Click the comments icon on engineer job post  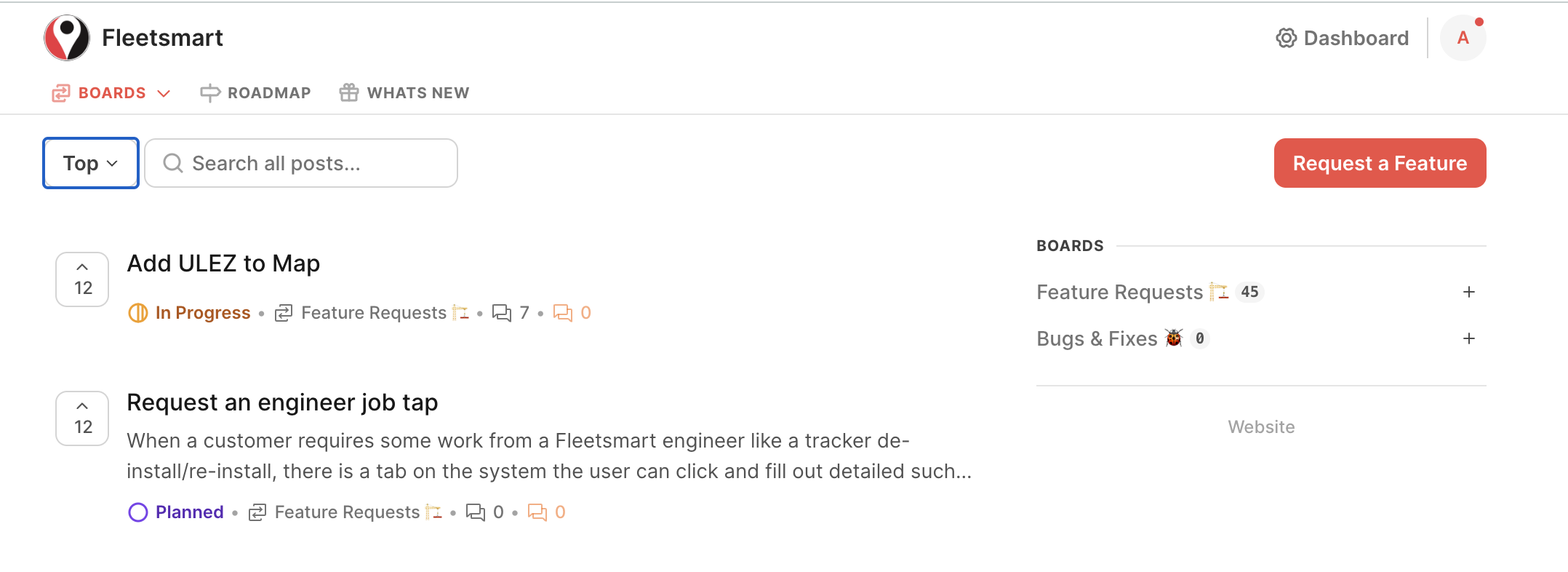click(x=476, y=512)
